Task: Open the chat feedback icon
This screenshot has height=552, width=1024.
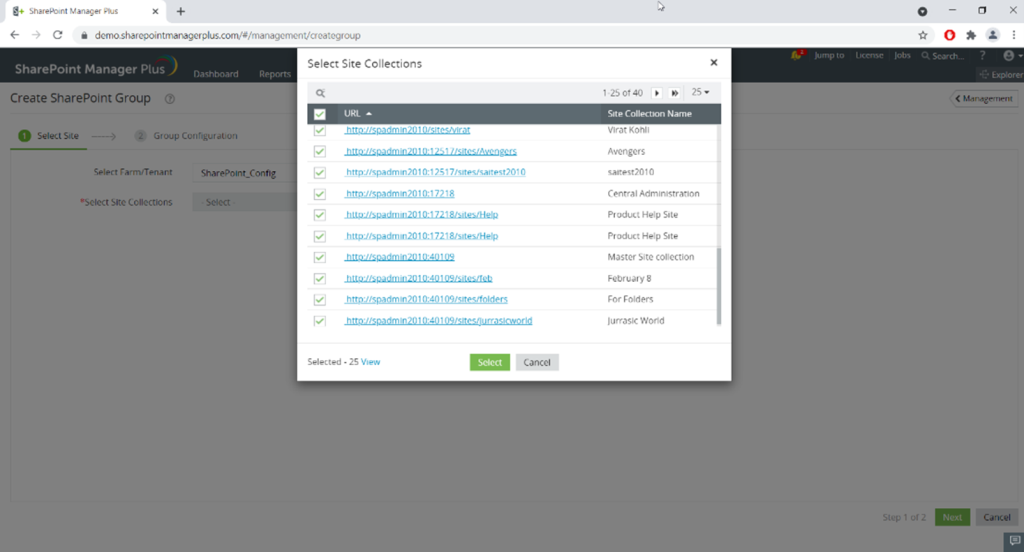Action: point(1014,541)
